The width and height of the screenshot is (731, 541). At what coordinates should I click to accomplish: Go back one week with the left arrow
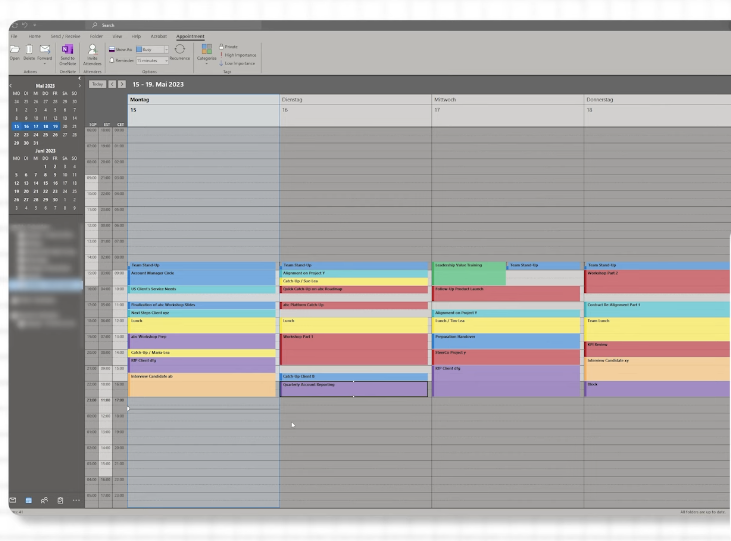tap(112, 84)
